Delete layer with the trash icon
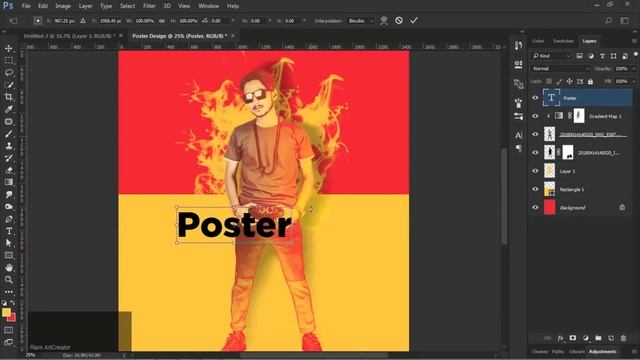The width and height of the screenshot is (640, 360). [623, 338]
